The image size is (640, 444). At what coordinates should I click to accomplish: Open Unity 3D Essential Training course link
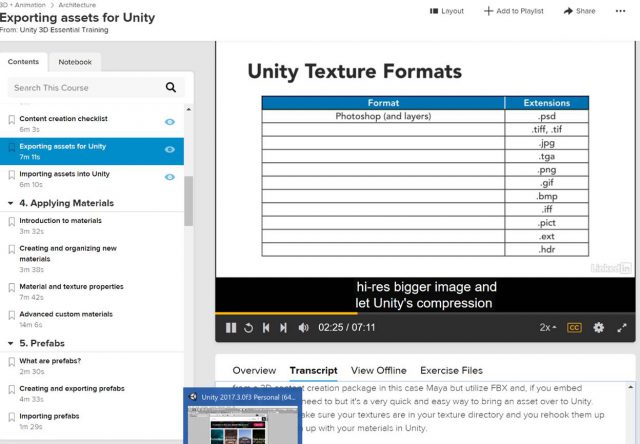coord(64,30)
